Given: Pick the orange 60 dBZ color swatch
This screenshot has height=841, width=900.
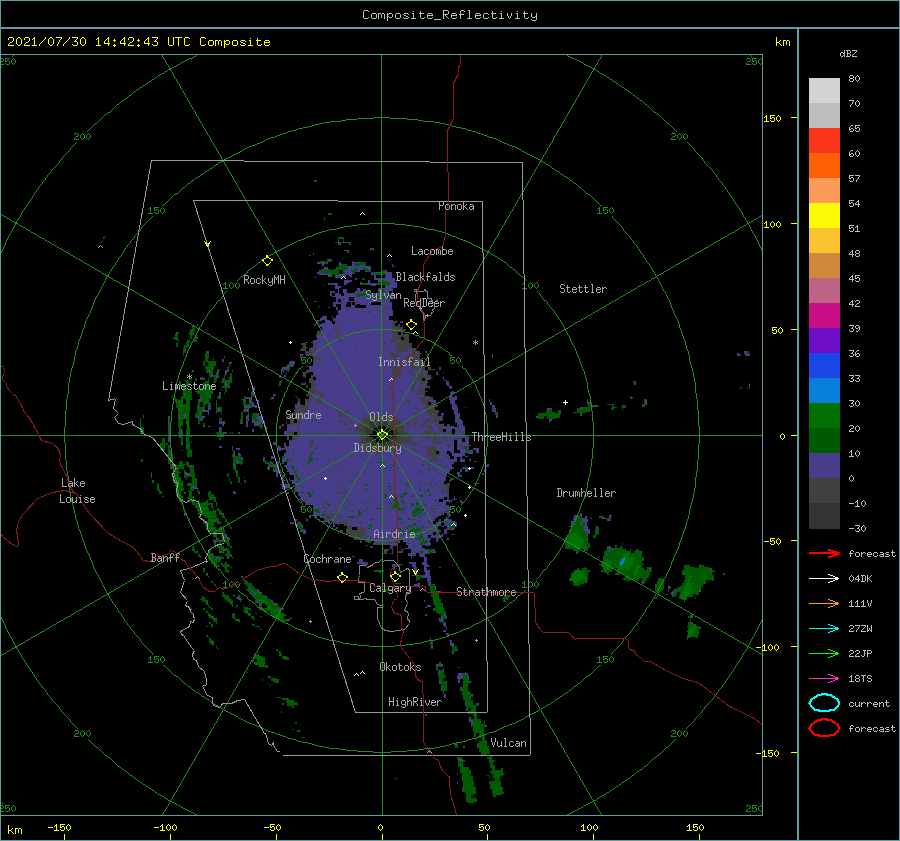Looking at the screenshot, I should click(824, 165).
